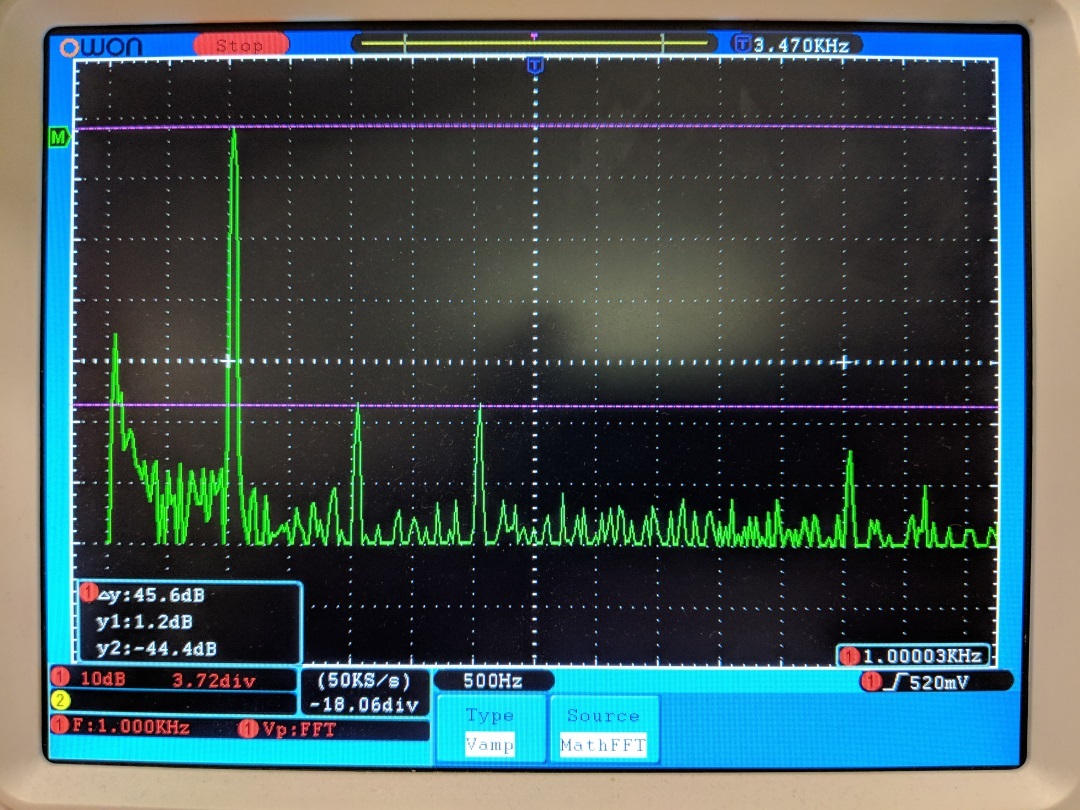Select the Source menu item
The width and height of the screenshot is (1080, 810).
pyautogui.click(x=604, y=714)
